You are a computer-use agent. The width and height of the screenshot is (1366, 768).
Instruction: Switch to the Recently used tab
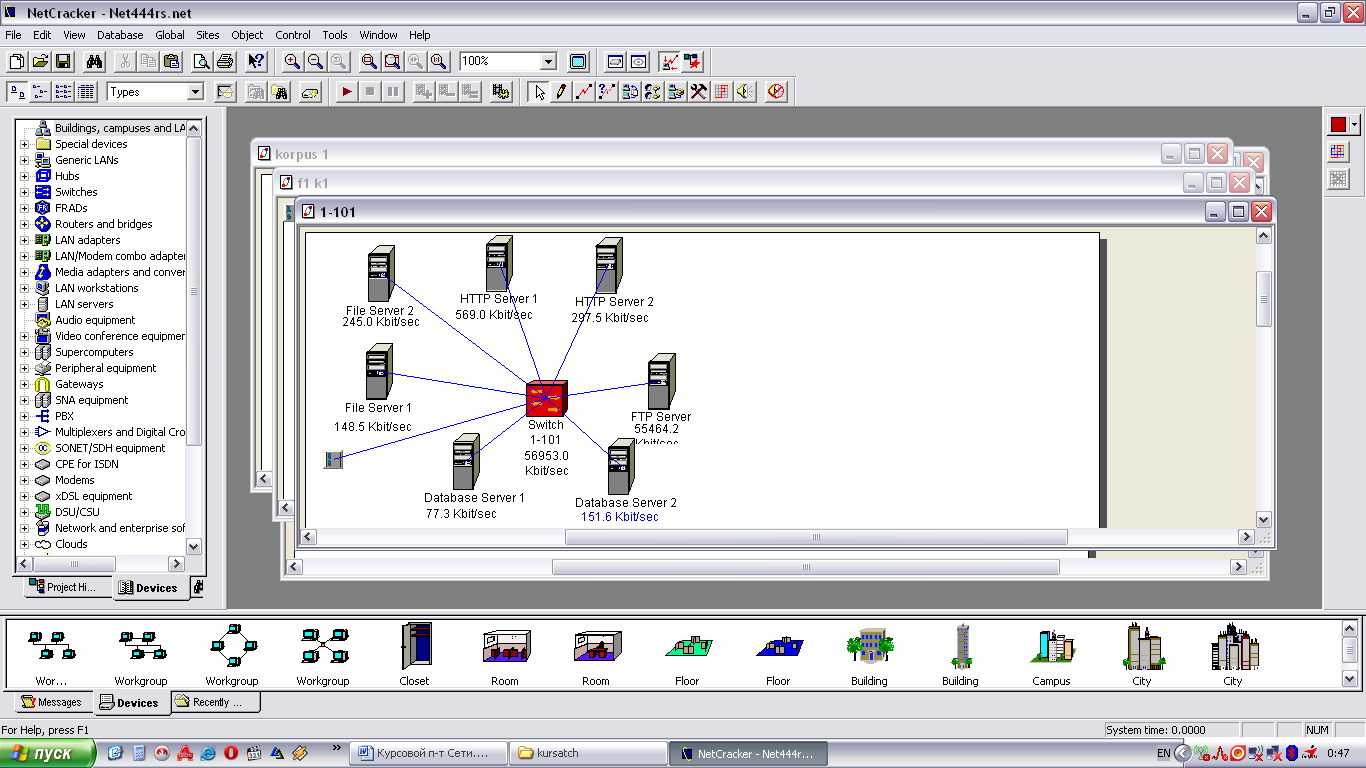pos(214,702)
